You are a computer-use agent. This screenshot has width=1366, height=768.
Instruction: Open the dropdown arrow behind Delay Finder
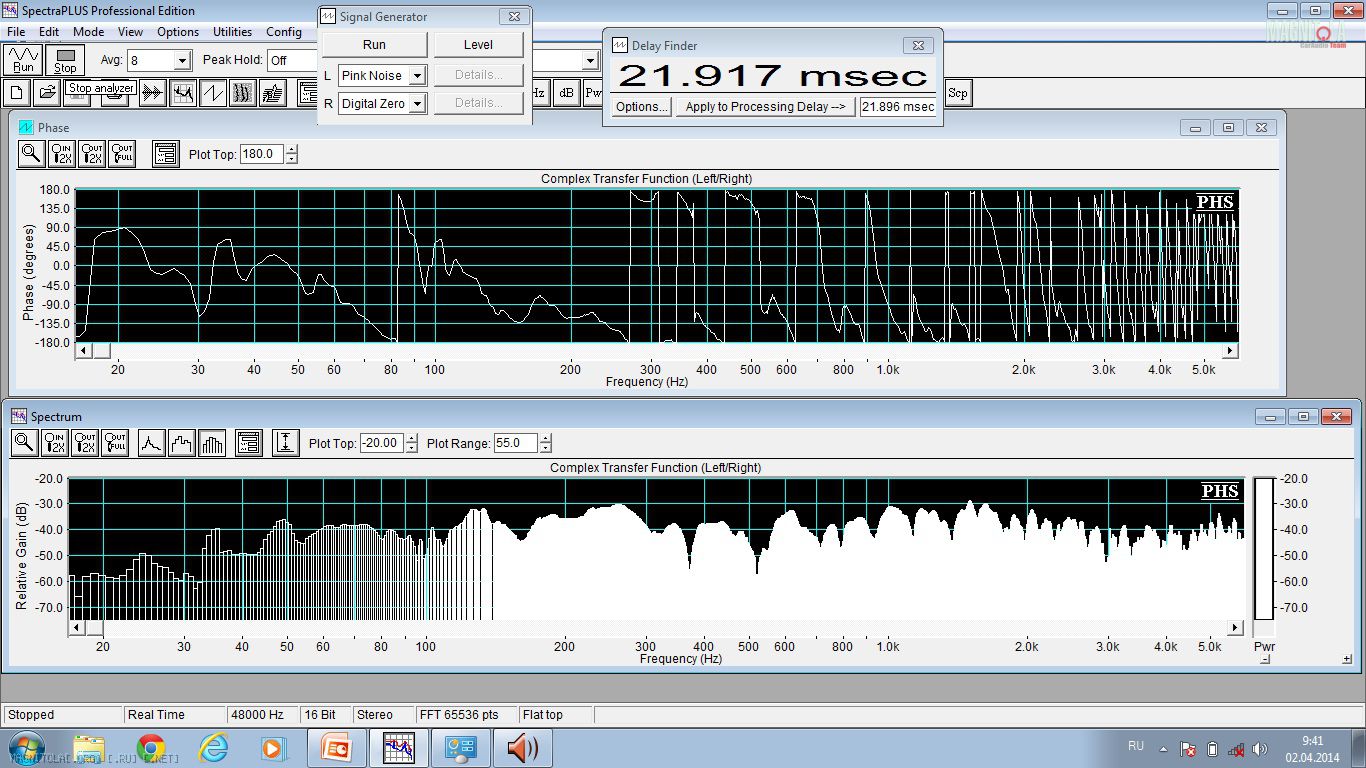click(590, 60)
